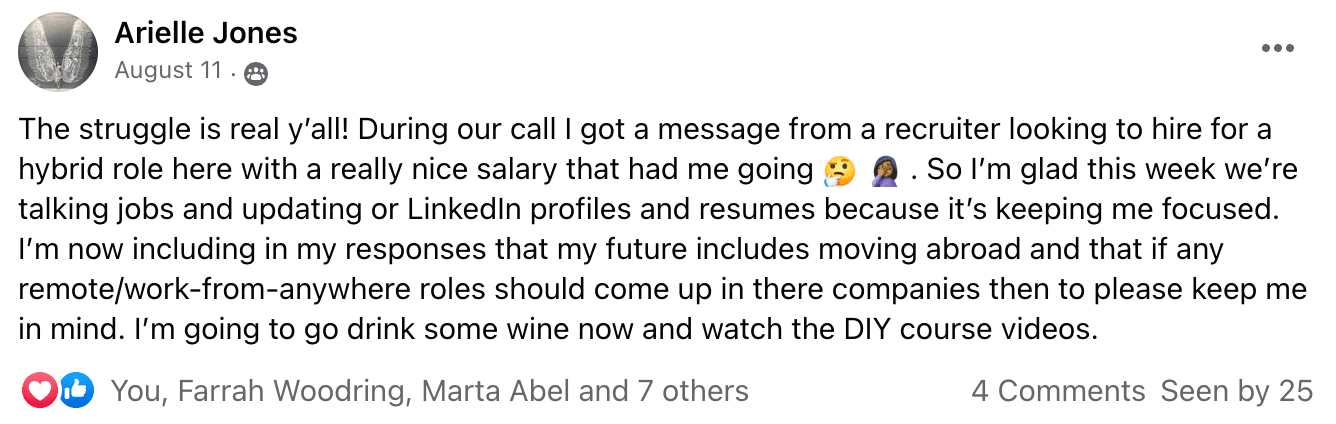
Task: Click Arielle Jones's profile picture
Action: [x=59, y=52]
